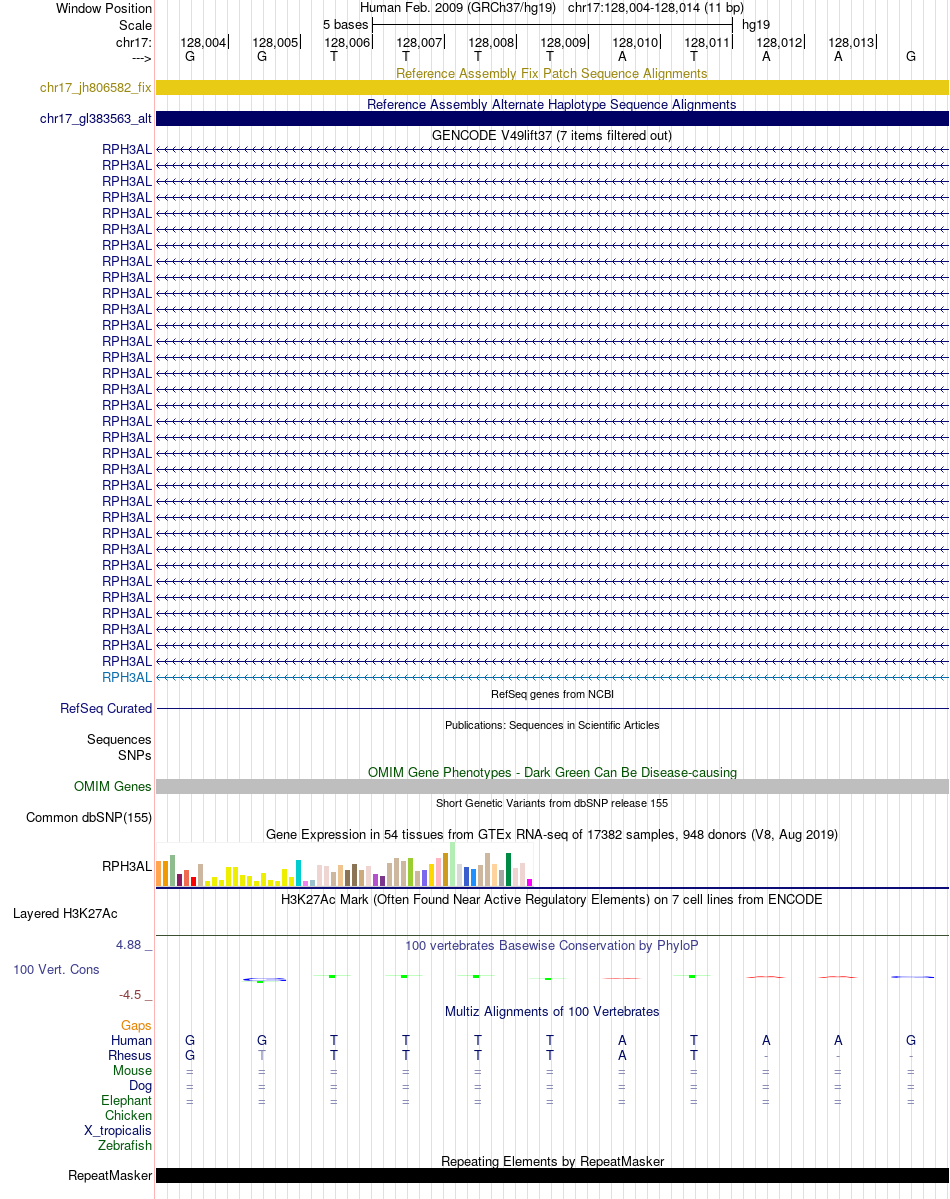
Task: Click the hg19 text next to scale bar
Action: coord(756,24)
